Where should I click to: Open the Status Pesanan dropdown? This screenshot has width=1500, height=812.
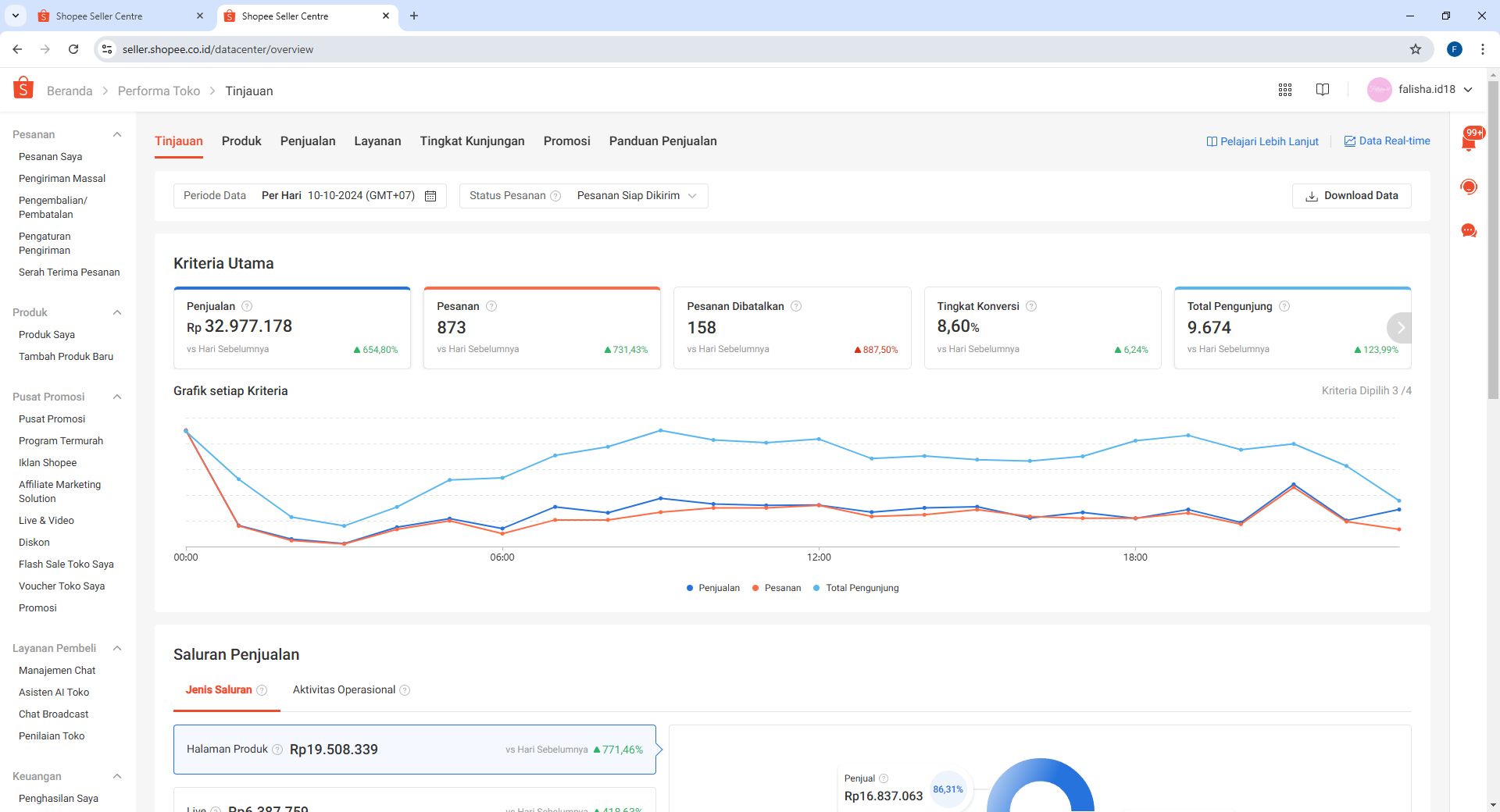pyautogui.click(x=584, y=196)
